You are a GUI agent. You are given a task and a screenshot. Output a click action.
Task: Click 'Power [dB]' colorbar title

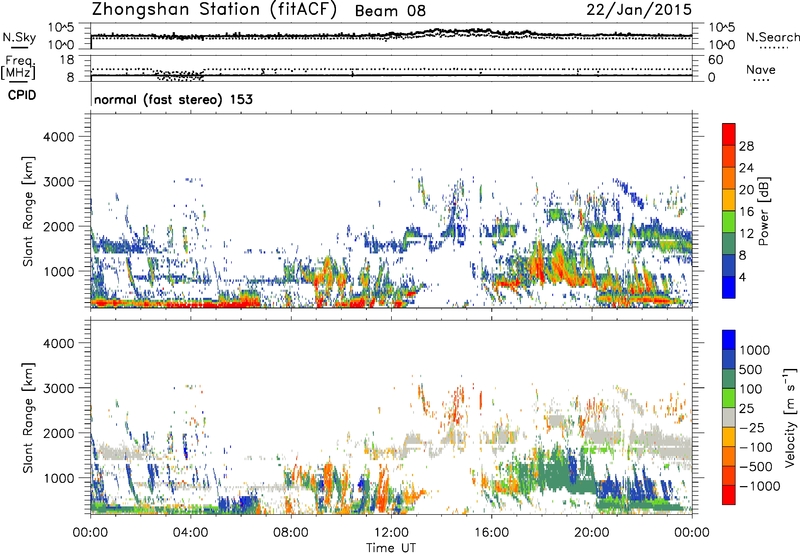(x=764, y=211)
